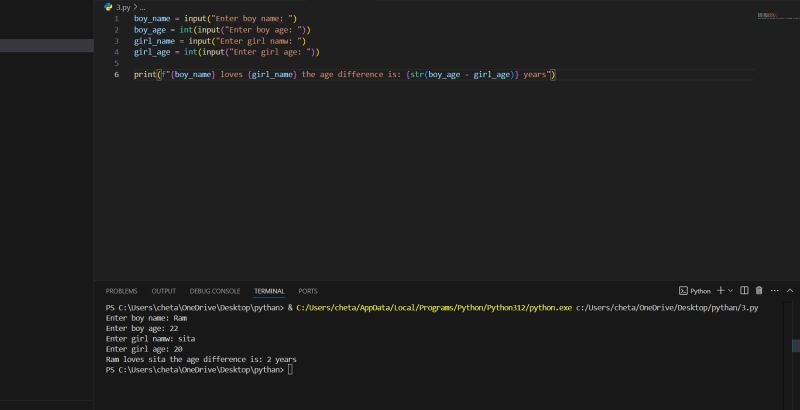
Task: Click the 3.py breadcrumb file name
Action: point(123,6)
